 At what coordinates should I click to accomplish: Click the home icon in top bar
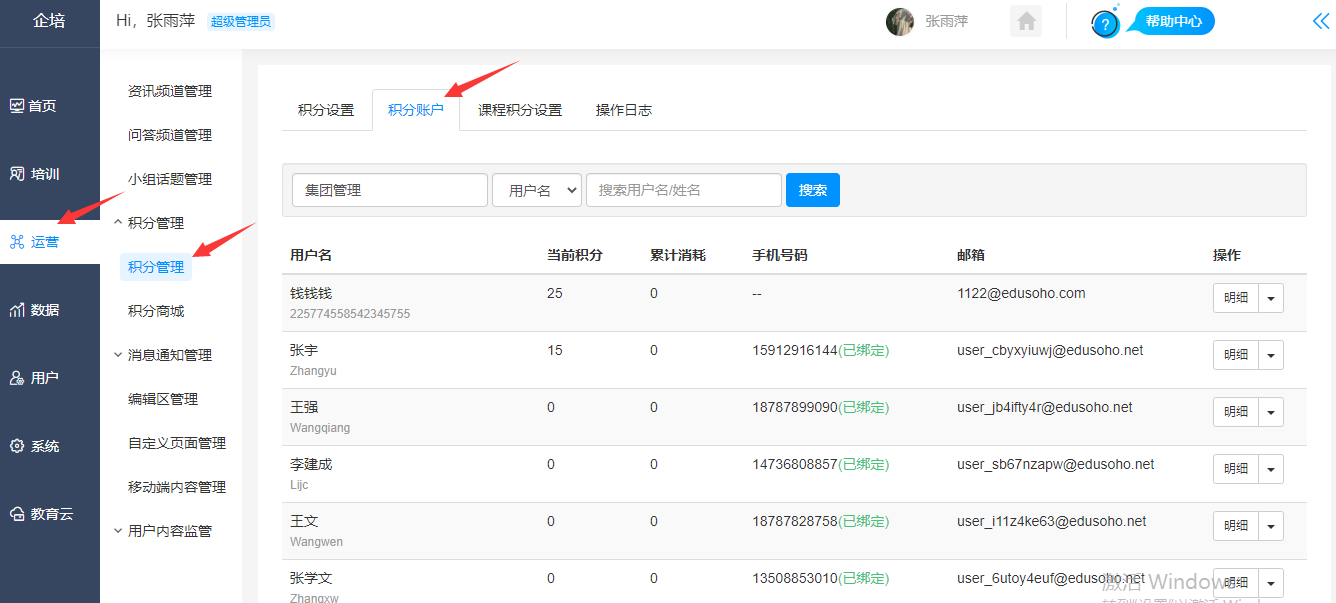(1026, 21)
